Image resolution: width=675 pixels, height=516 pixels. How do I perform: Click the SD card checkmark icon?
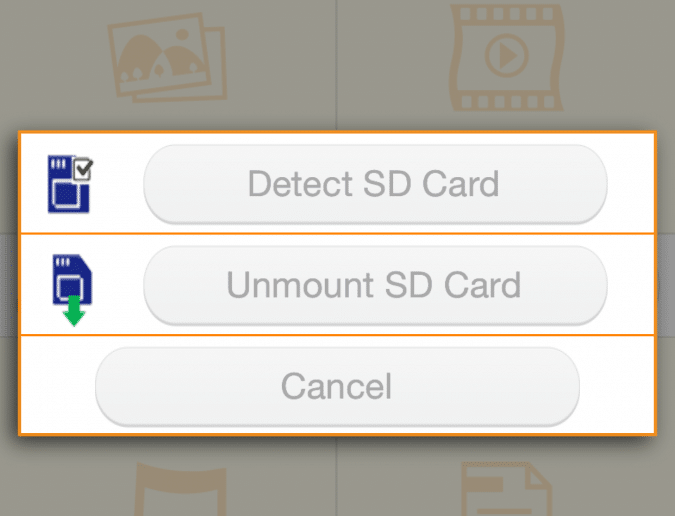click(x=70, y=184)
